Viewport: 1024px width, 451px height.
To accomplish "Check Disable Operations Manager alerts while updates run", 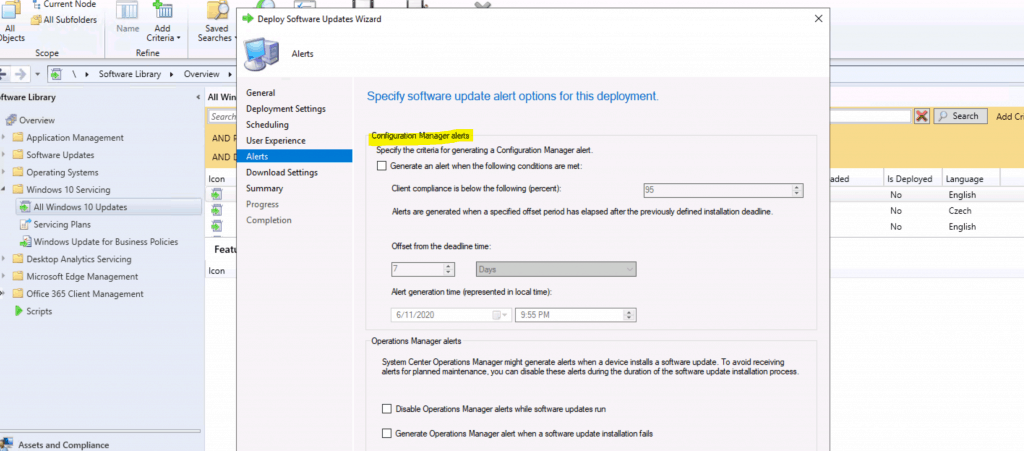I will (x=387, y=409).
